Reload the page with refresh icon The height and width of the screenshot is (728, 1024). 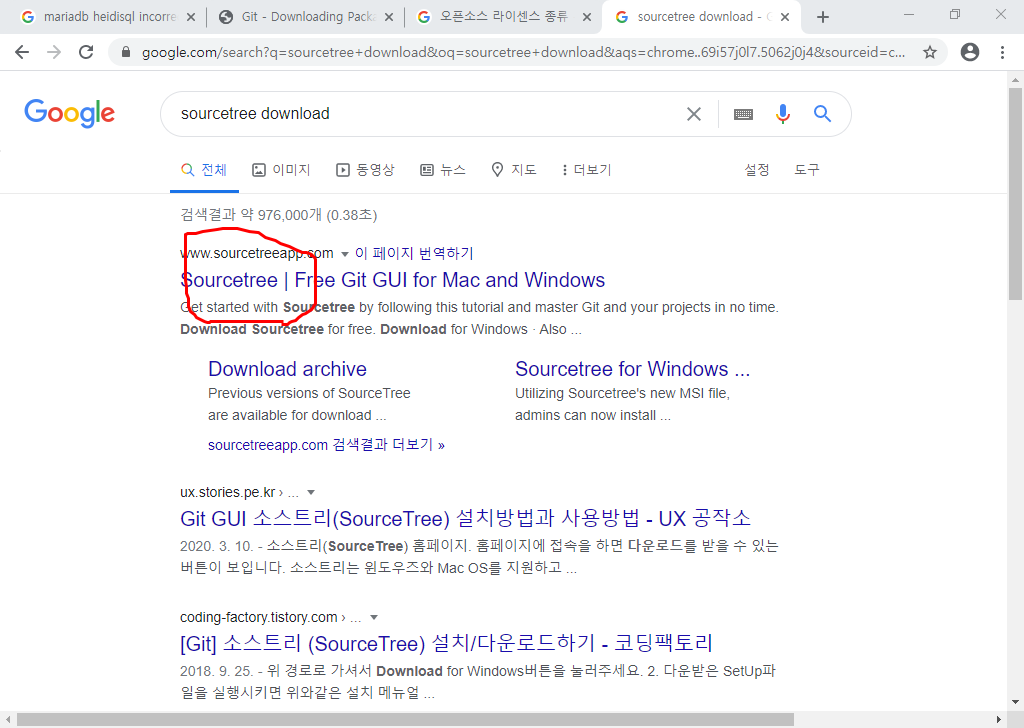pos(86,52)
